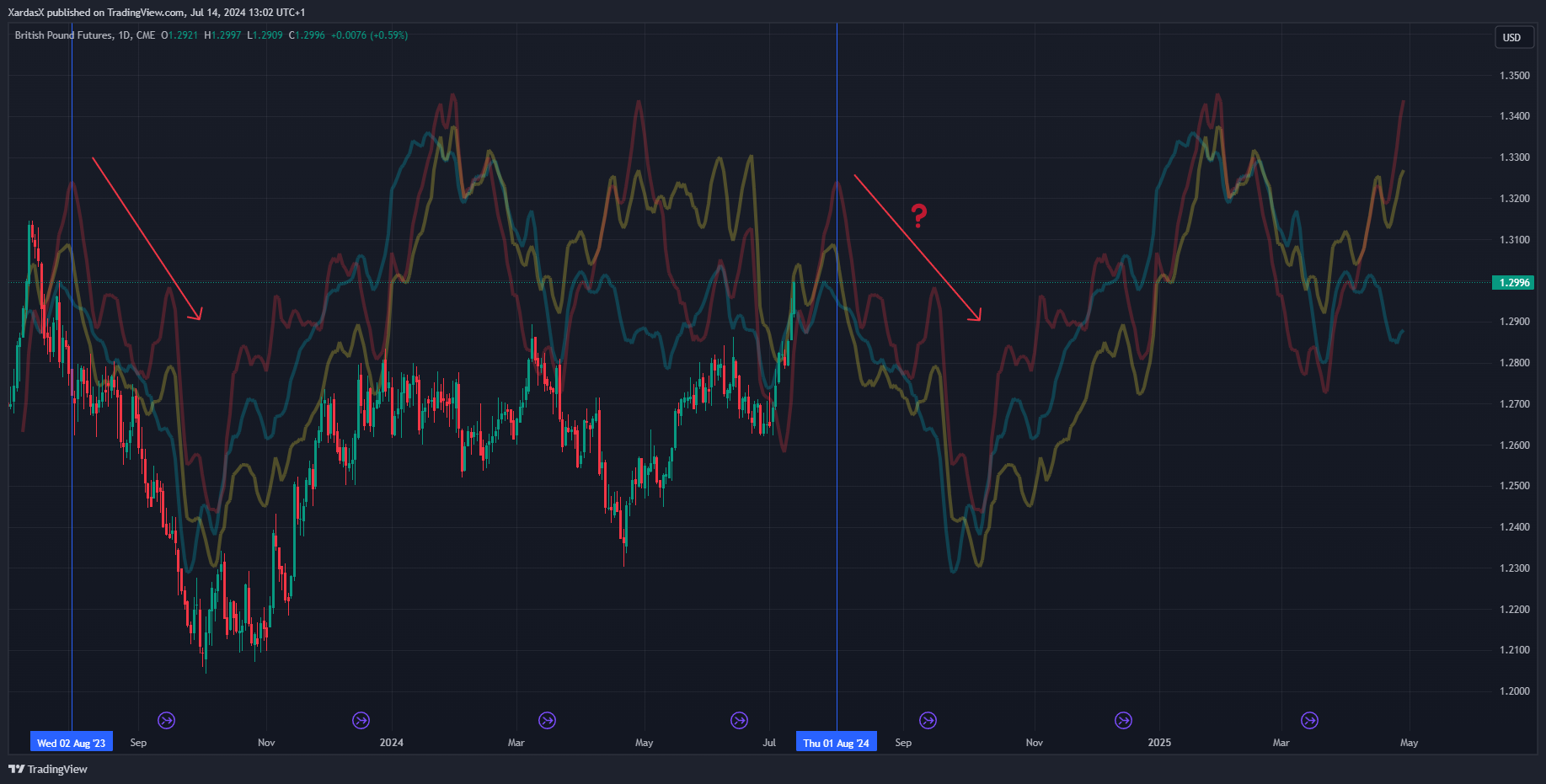
Task: Click the 1.2300 price axis label
Action: pyautogui.click(x=1515, y=568)
